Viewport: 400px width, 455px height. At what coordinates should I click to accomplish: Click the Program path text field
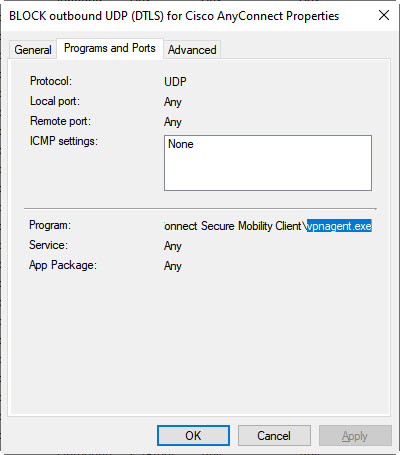(268, 226)
